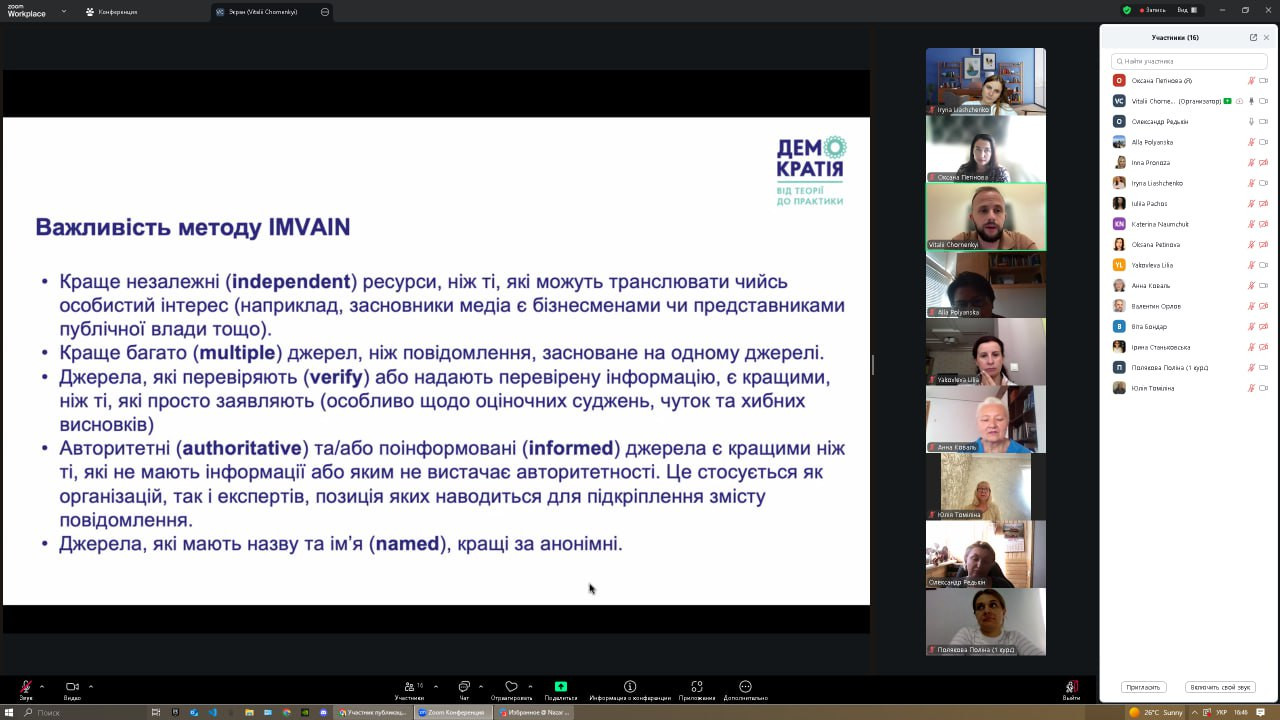This screenshot has height=720, width=1280.
Task: Open the Дополнительно more options icon
Action: tap(745, 688)
